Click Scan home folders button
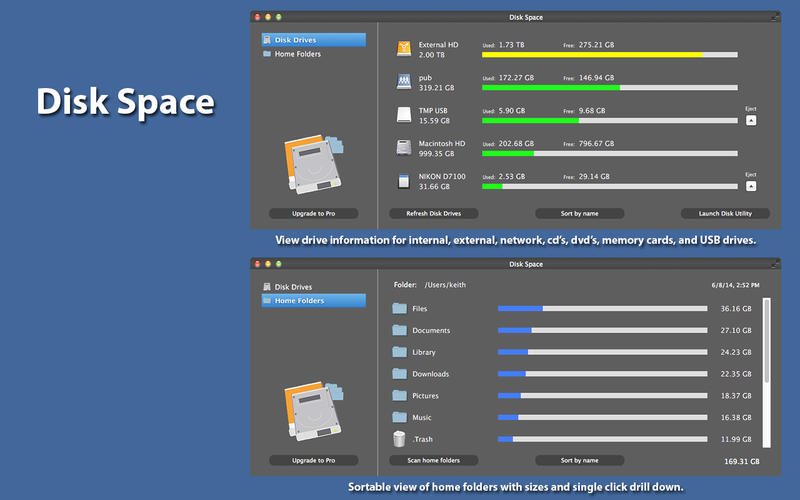800x500 pixels. [x=434, y=460]
